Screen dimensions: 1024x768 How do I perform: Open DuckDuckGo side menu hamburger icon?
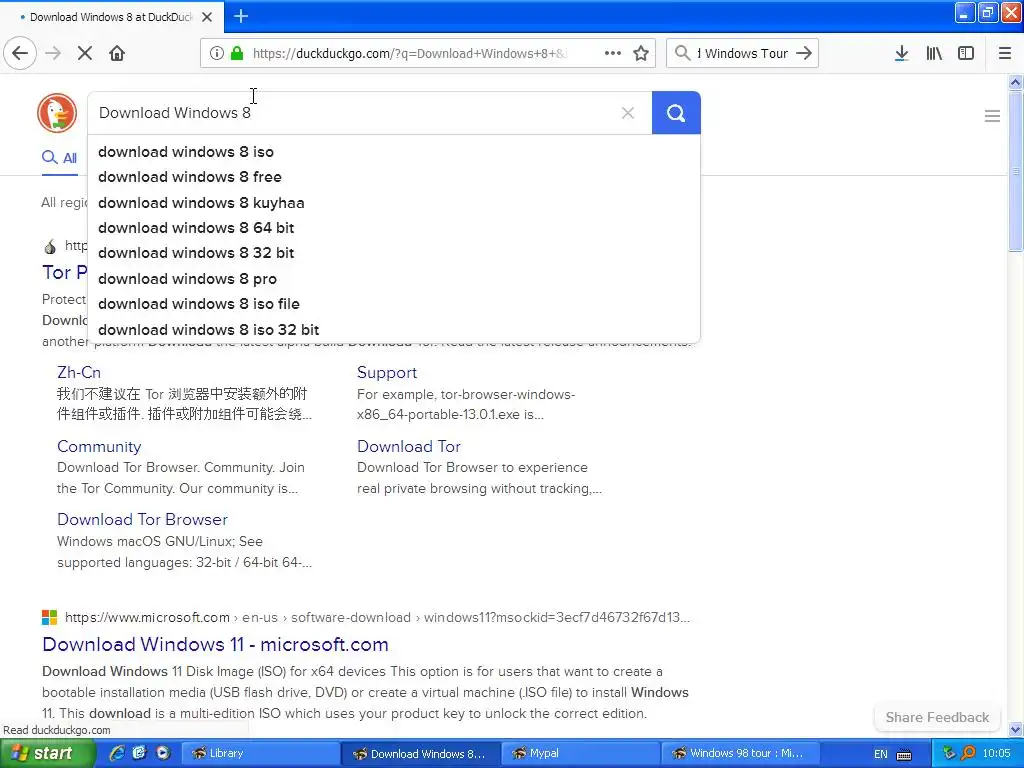coord(992,116)
